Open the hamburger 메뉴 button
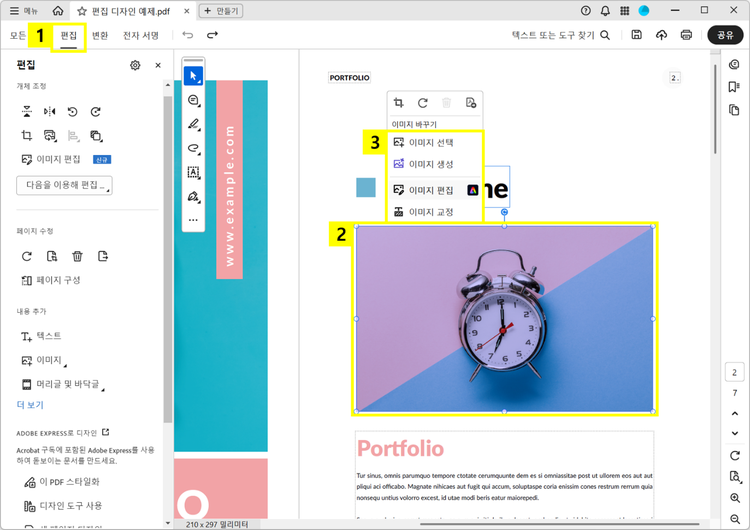Viewport: 750px width, 530px height. [23, 11]
